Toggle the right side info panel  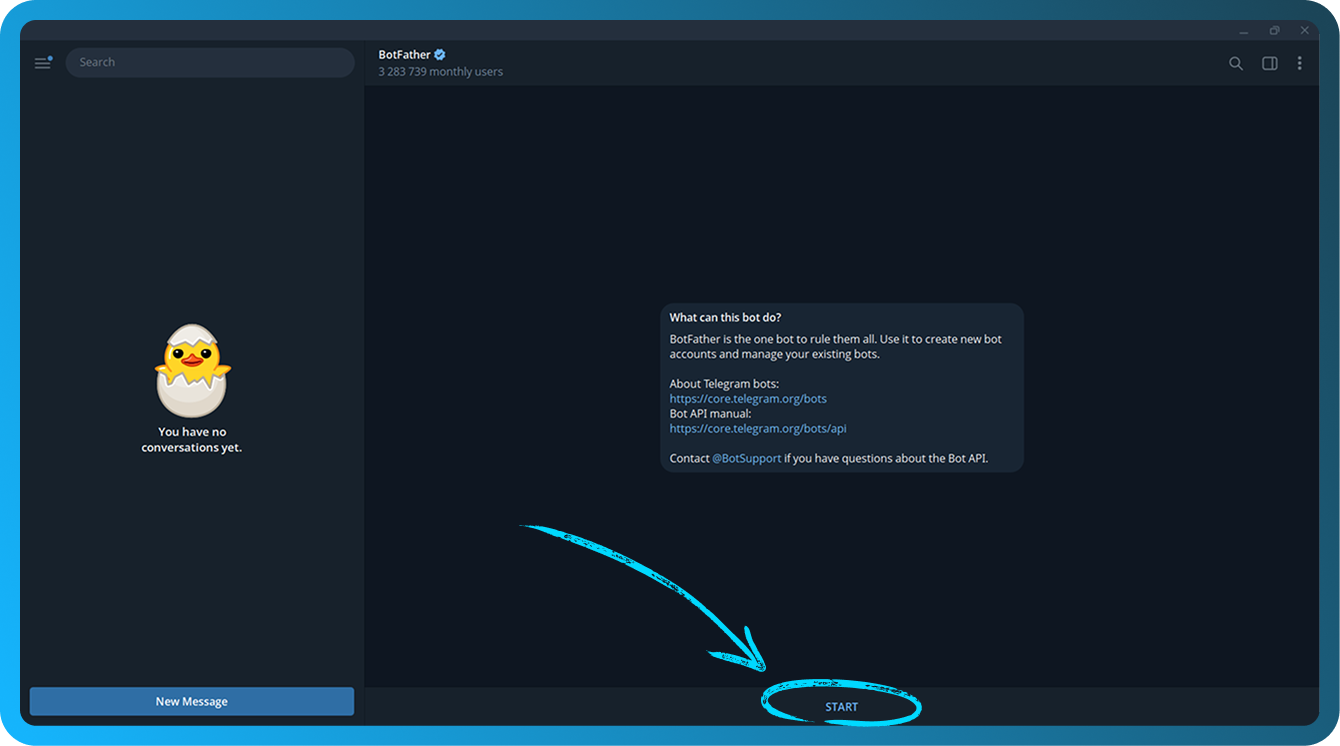pyautogui.click(x=1269, y=63)
